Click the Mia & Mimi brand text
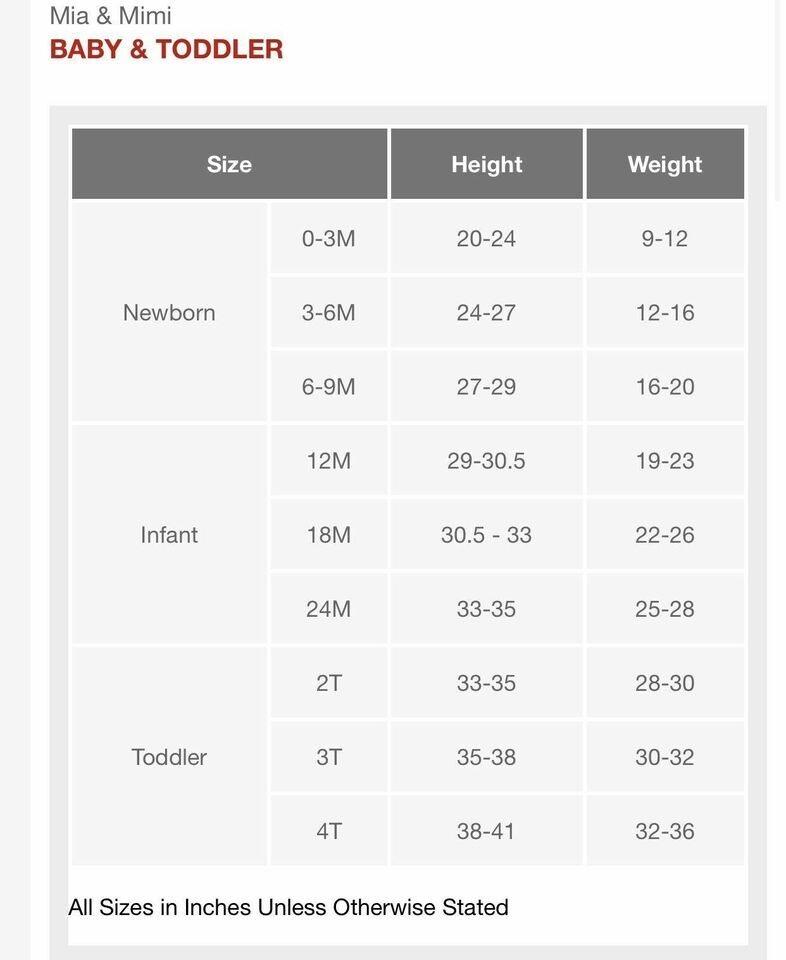The height and width of the screenshot is (960, 786). click(x=110, y=15)
